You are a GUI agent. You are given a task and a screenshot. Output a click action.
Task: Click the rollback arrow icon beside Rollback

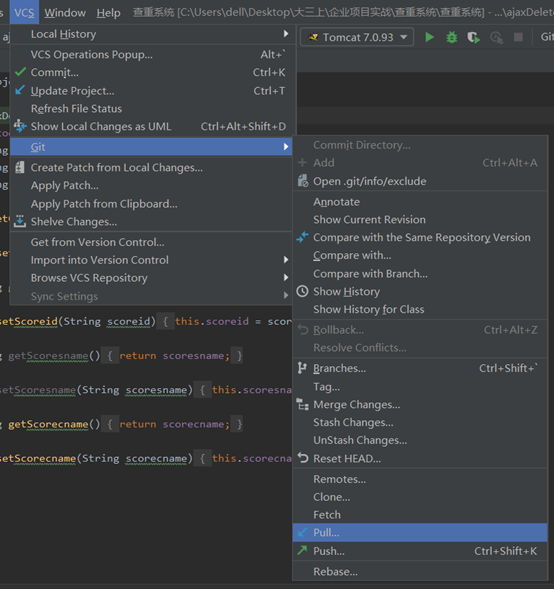coord(303,329)
